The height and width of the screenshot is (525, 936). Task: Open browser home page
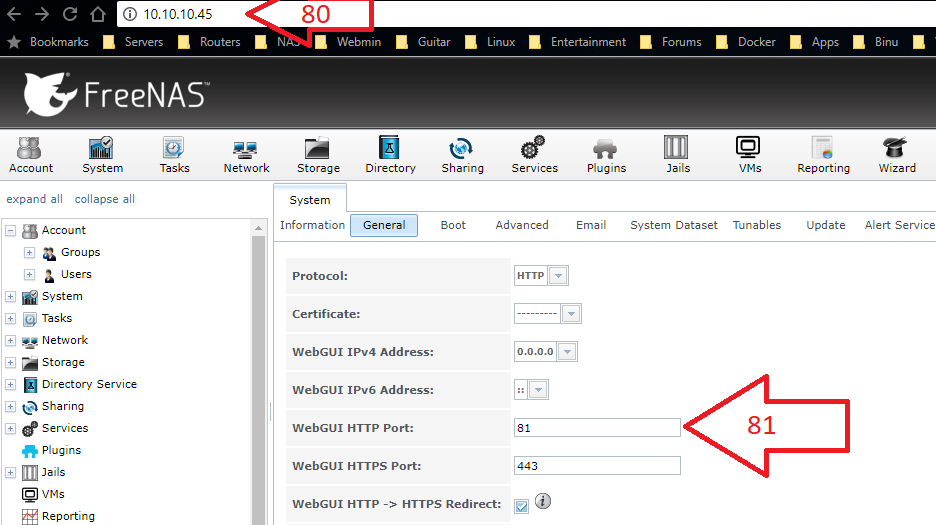click(98, 14)
